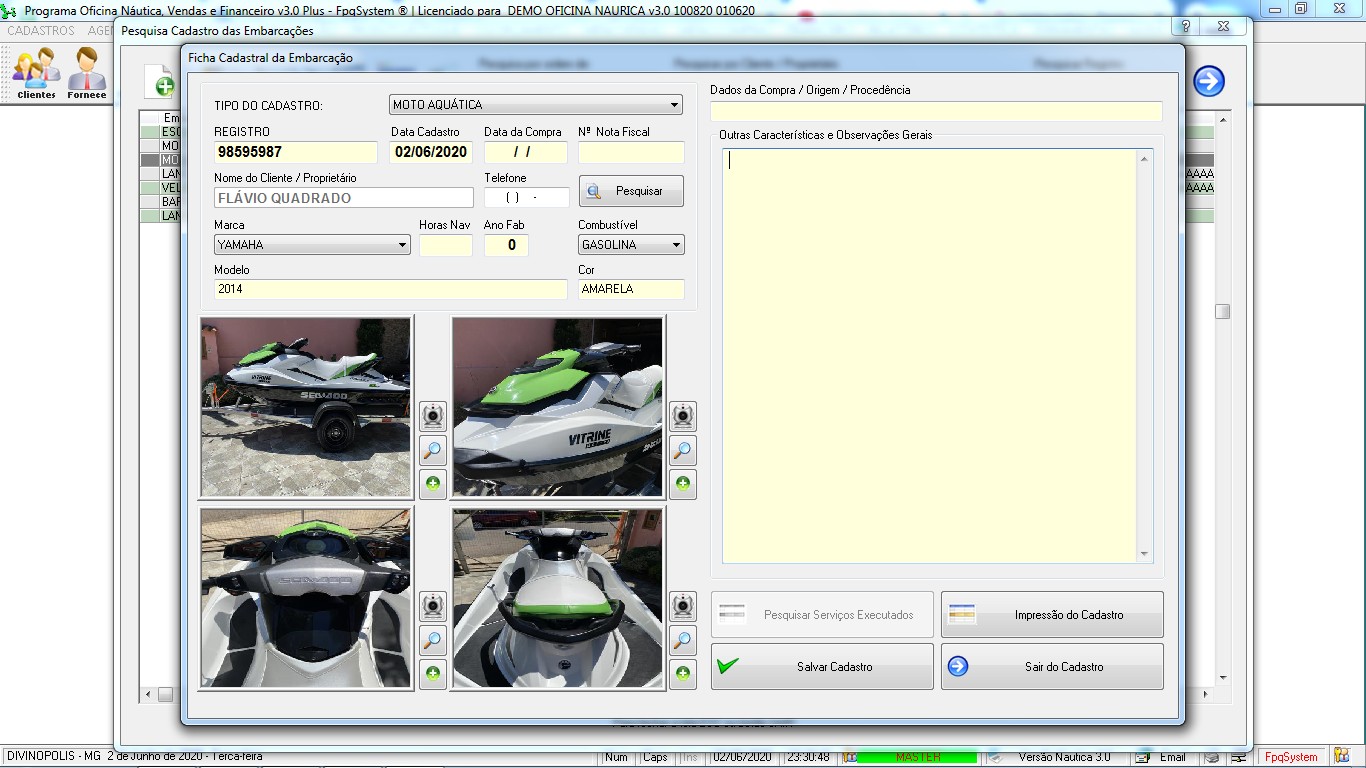Click the Modelo input field
The height and width of the screenshot is (768, 1366).
390,289
